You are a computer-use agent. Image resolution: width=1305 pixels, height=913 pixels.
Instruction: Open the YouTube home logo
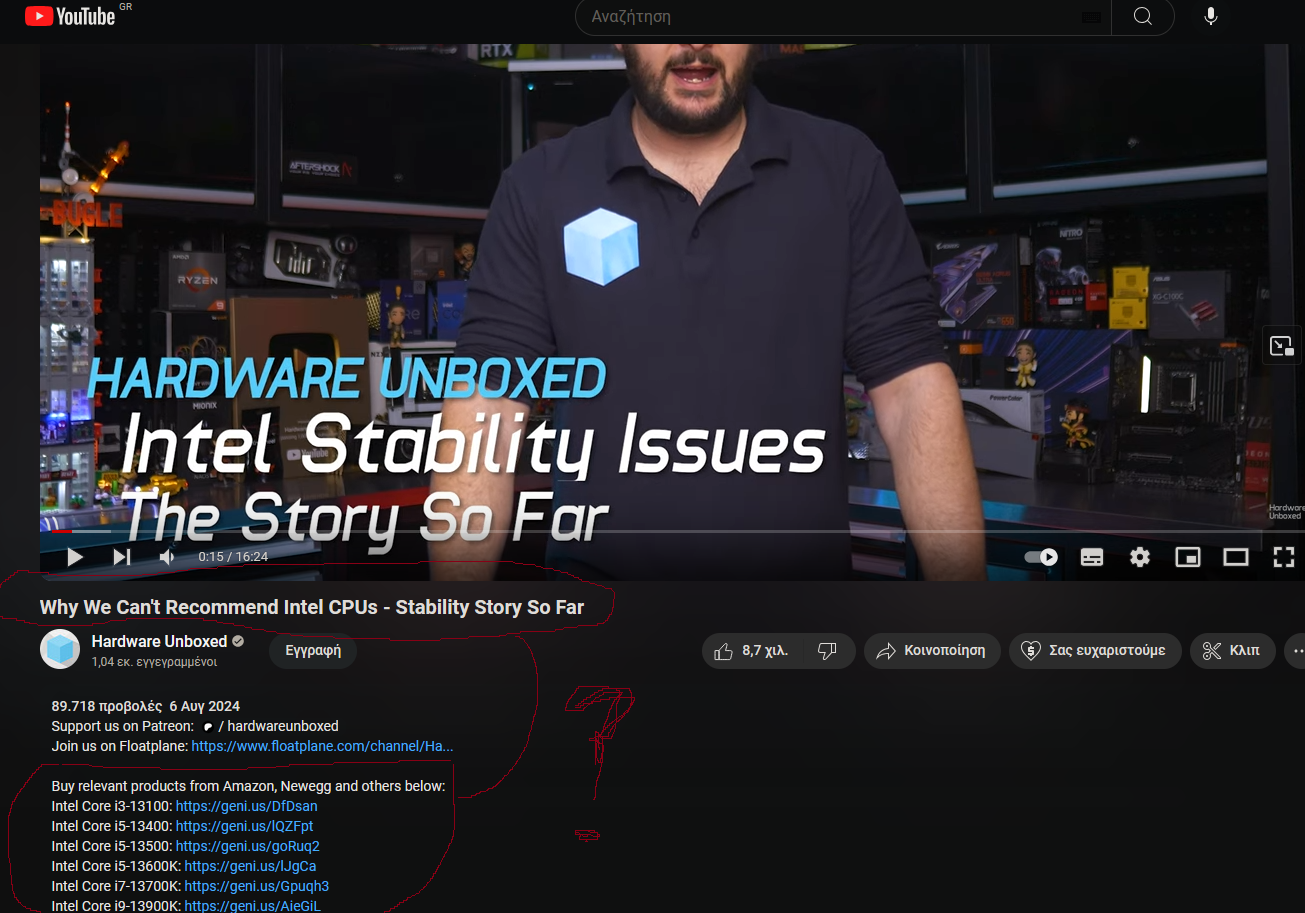(70, 16)
